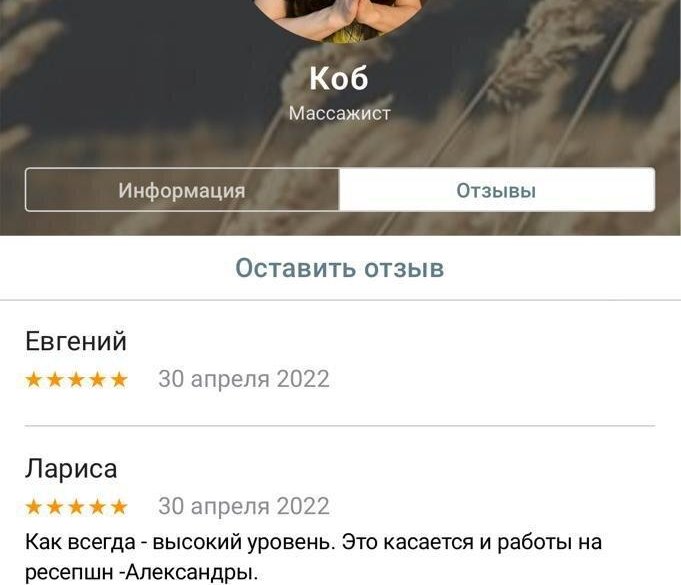Viewport: 681px width, 585px height.
Task: Click fourth star in Лариса's rating
Action: point(98,507)
